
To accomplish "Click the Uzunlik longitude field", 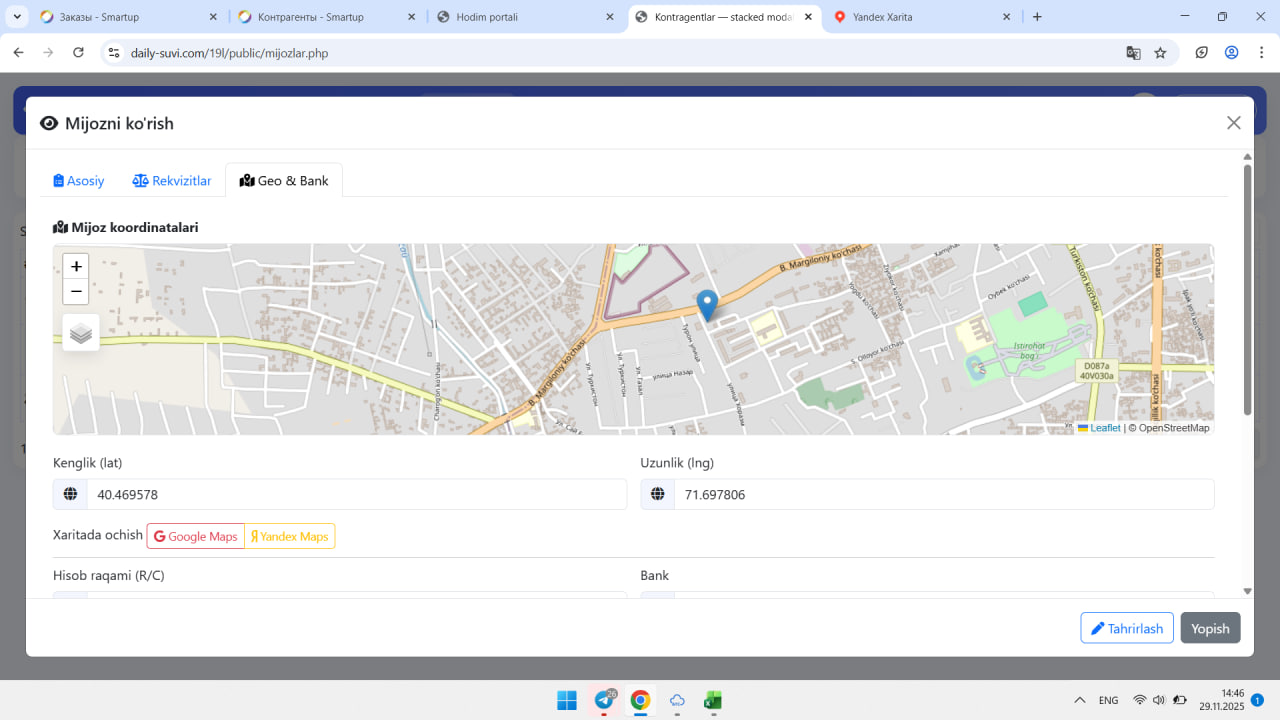I will [x=943, y=494].
